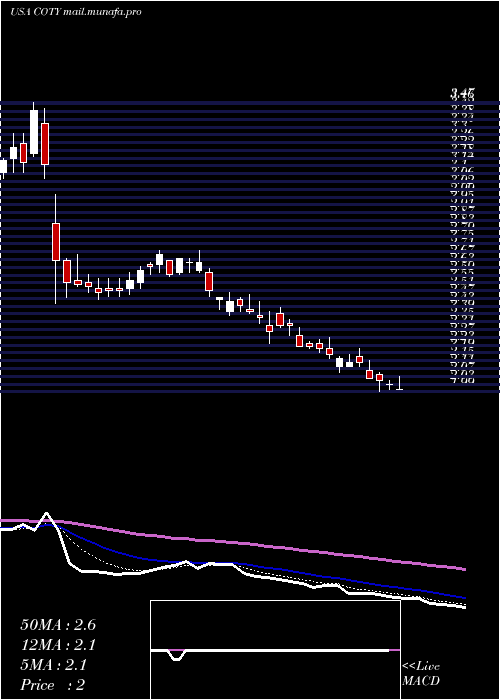Select the '12MA : 2.1' readout
The height and width of the screenshot is (700, 500).
click(58, 645)
